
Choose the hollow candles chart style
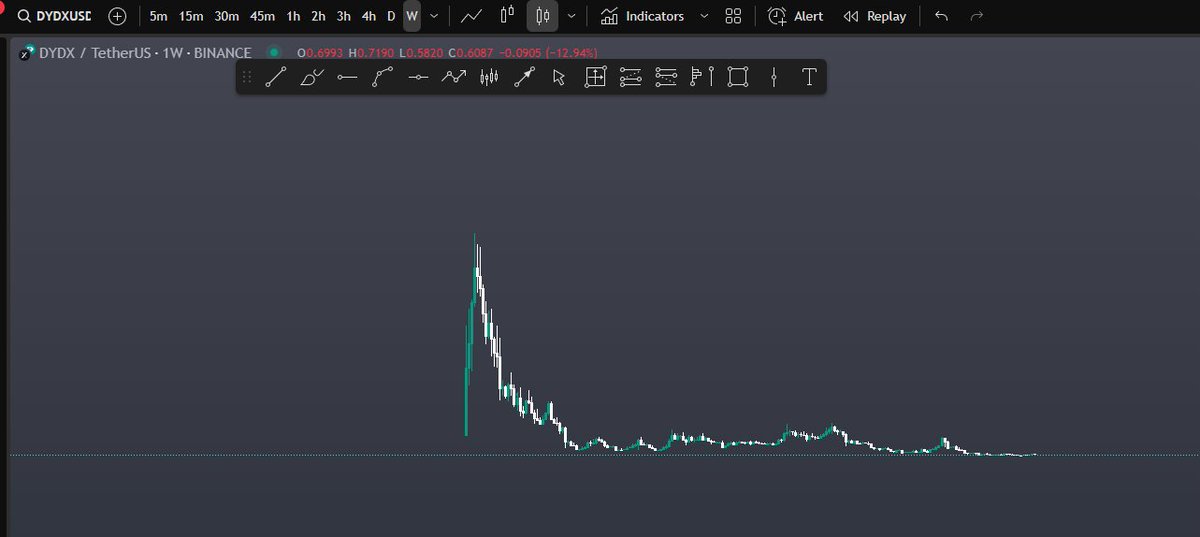[508, 16]
